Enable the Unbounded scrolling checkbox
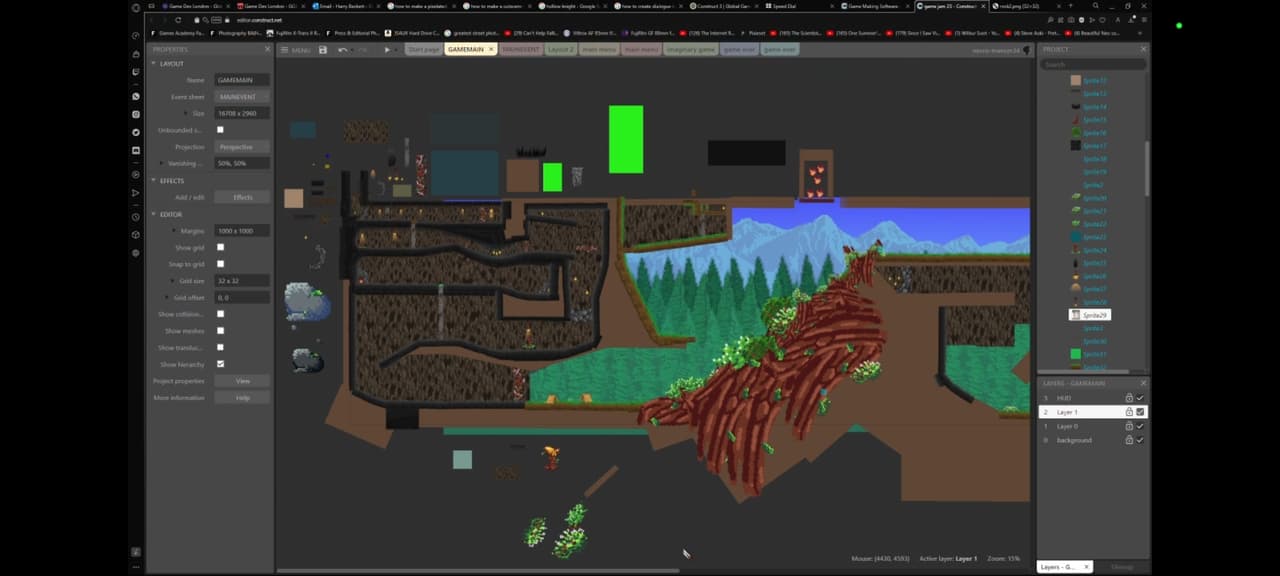 (220, 130)
